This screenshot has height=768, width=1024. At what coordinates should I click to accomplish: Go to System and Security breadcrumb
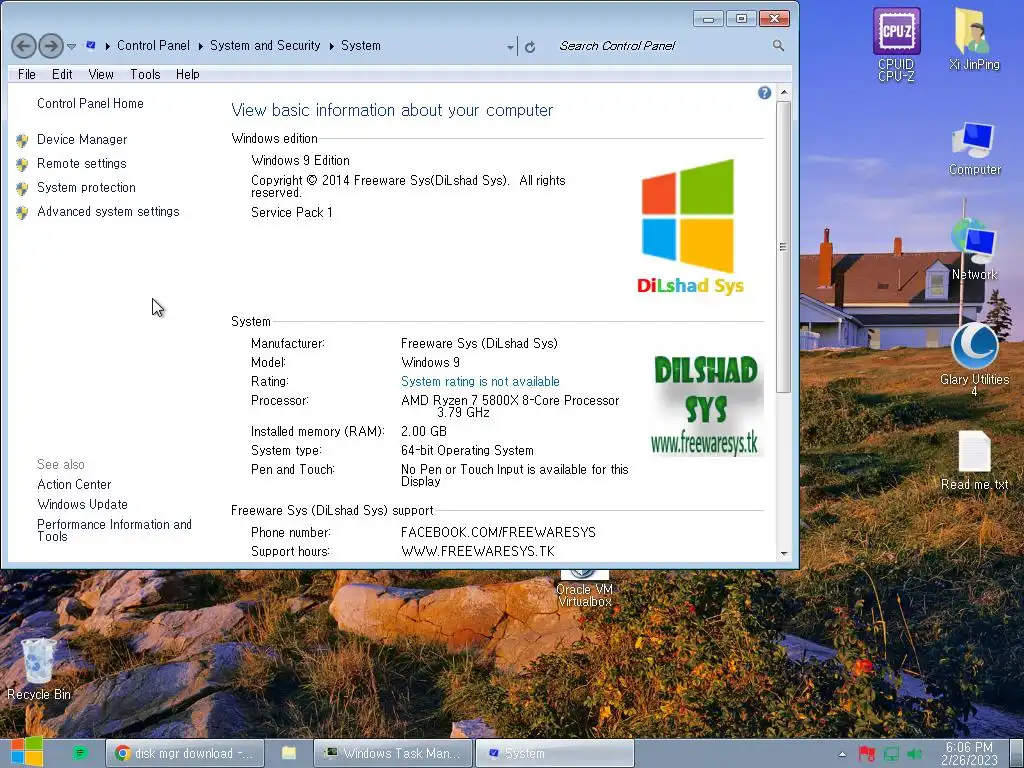point(264,45)
